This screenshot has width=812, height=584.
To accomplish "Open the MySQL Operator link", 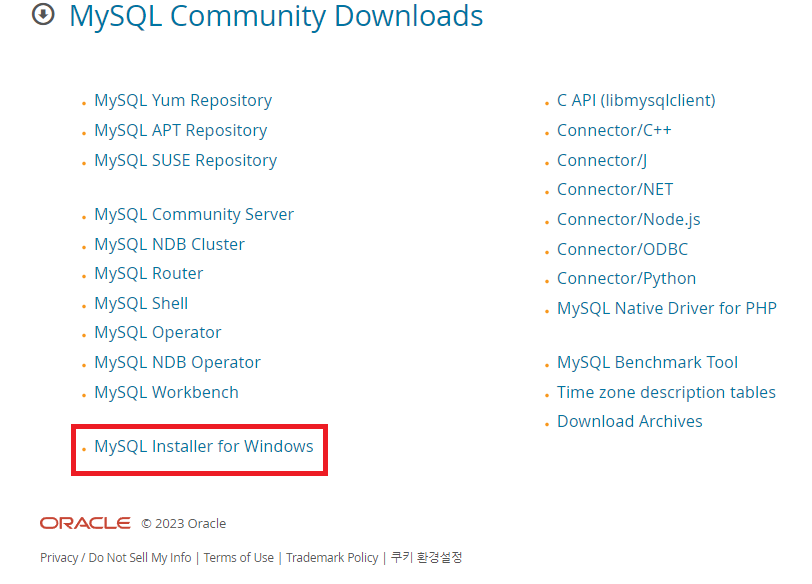I will coord(157,332).
